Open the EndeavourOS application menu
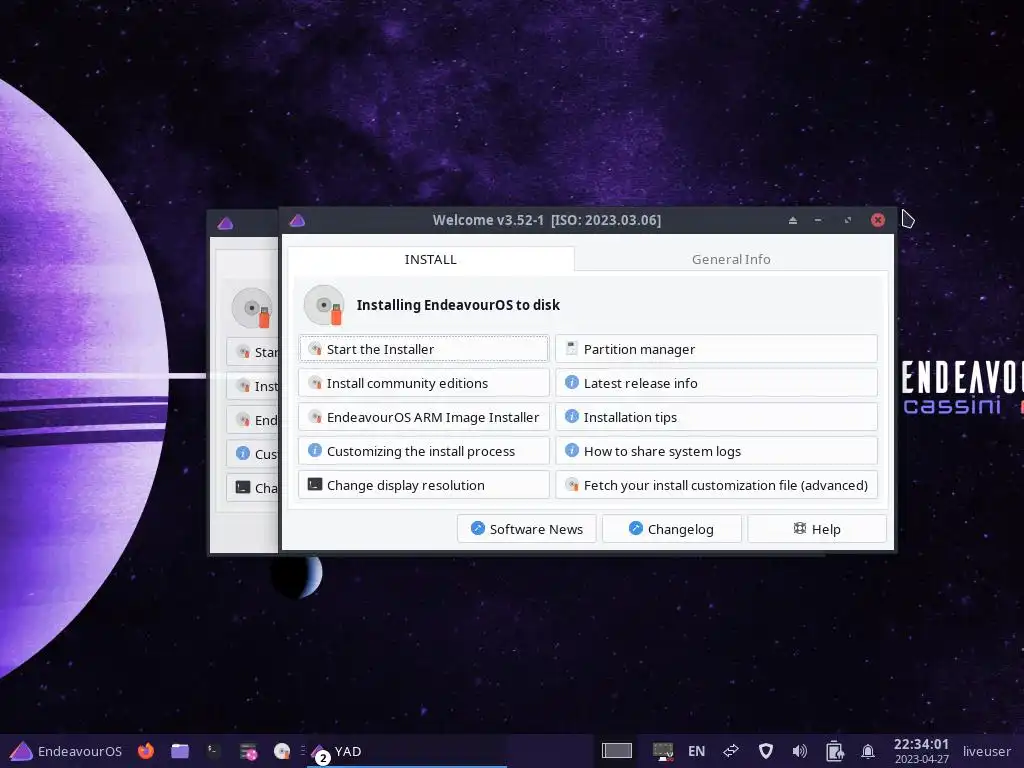Viewport: 1024px width, 768px height. 66,751
